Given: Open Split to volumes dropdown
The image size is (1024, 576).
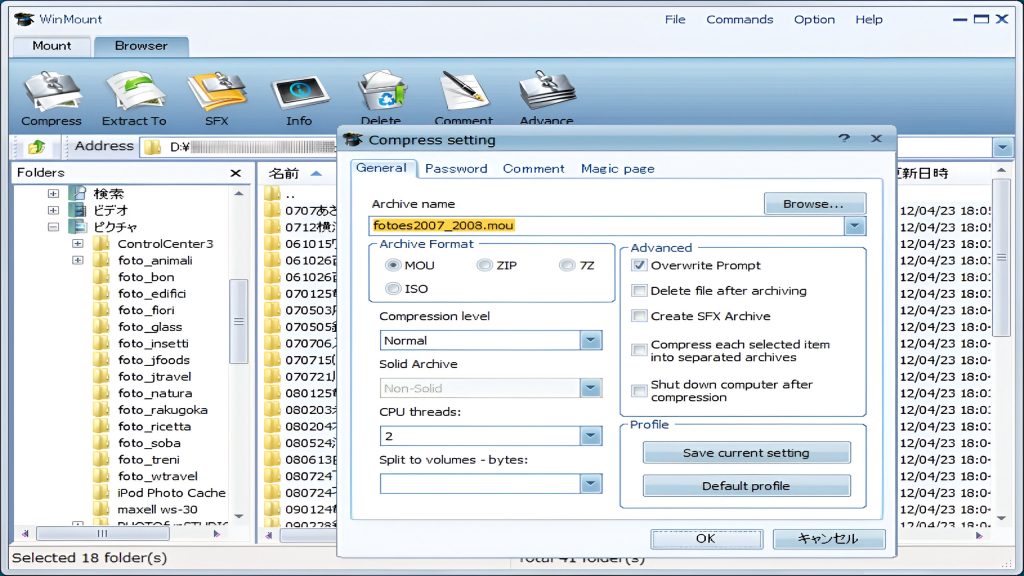Looking at the screenshot, I should (x=590, y=484).
